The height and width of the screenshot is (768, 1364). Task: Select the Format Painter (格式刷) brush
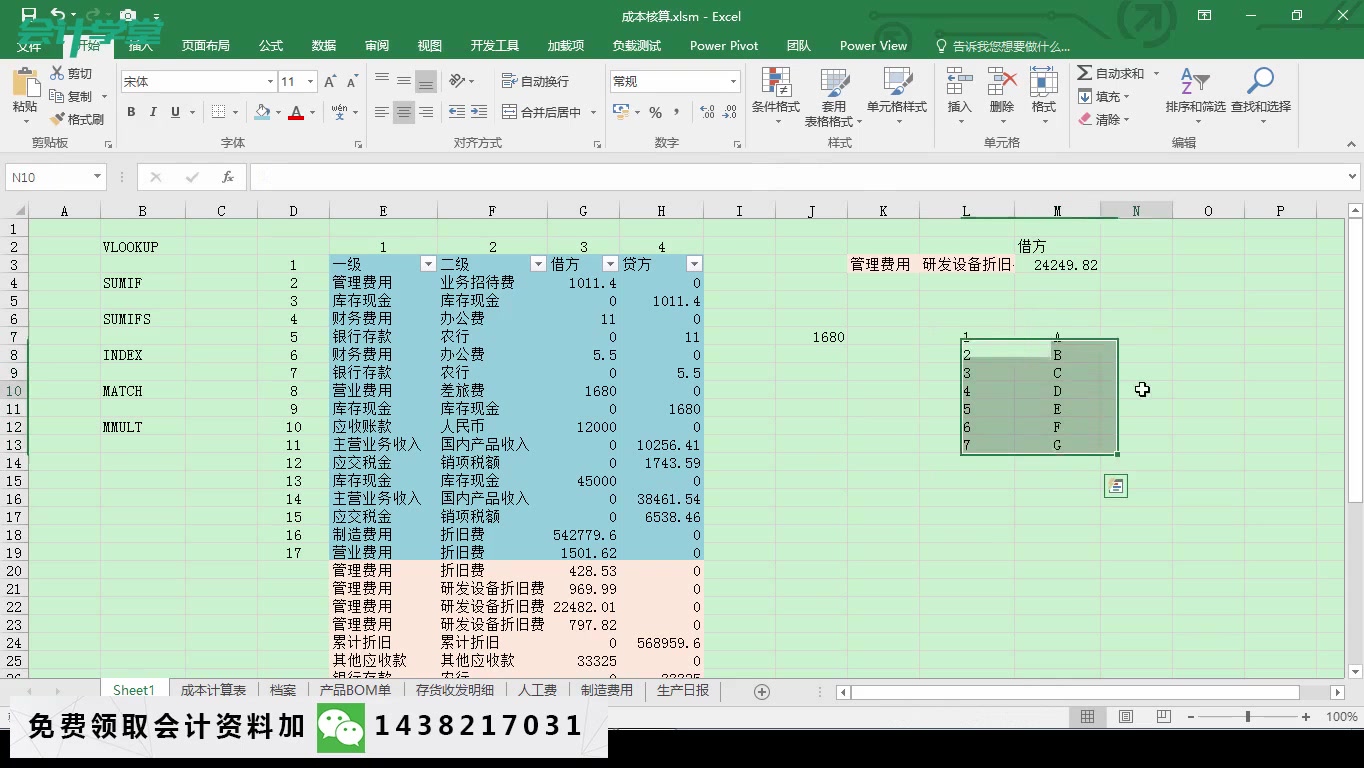click(57, 119)
